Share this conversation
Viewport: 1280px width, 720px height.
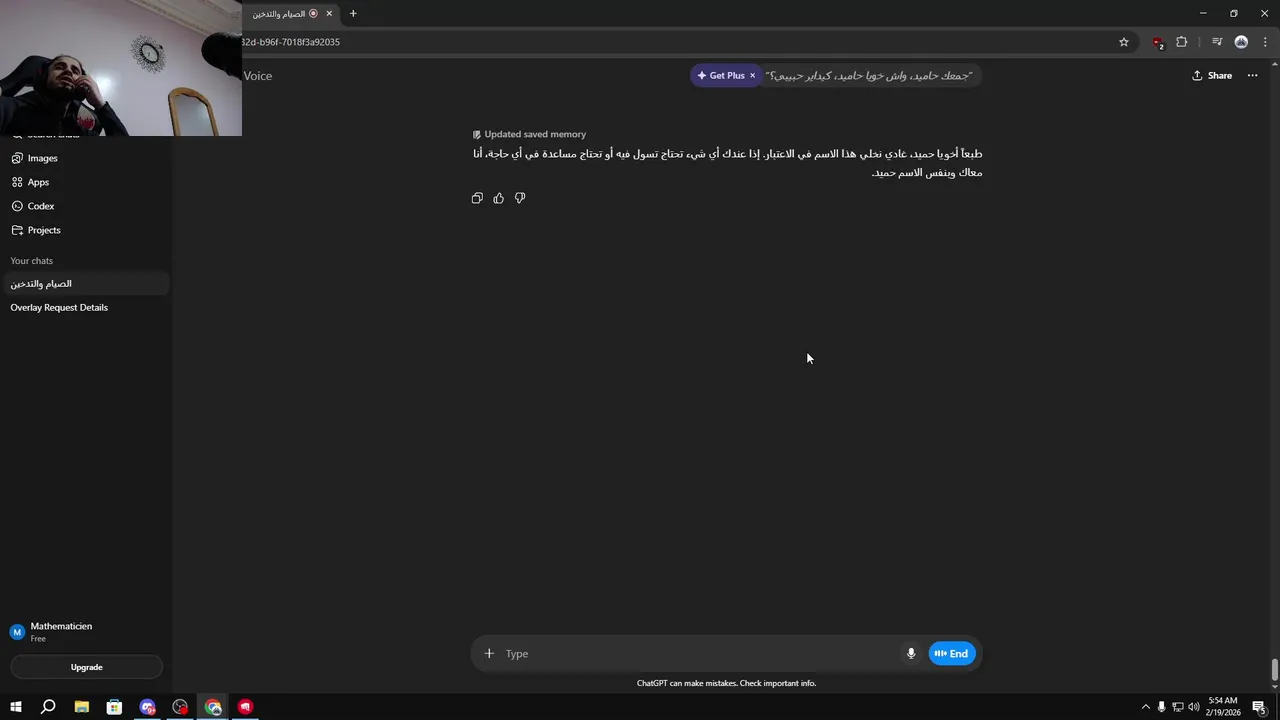tap(1212, 76)
